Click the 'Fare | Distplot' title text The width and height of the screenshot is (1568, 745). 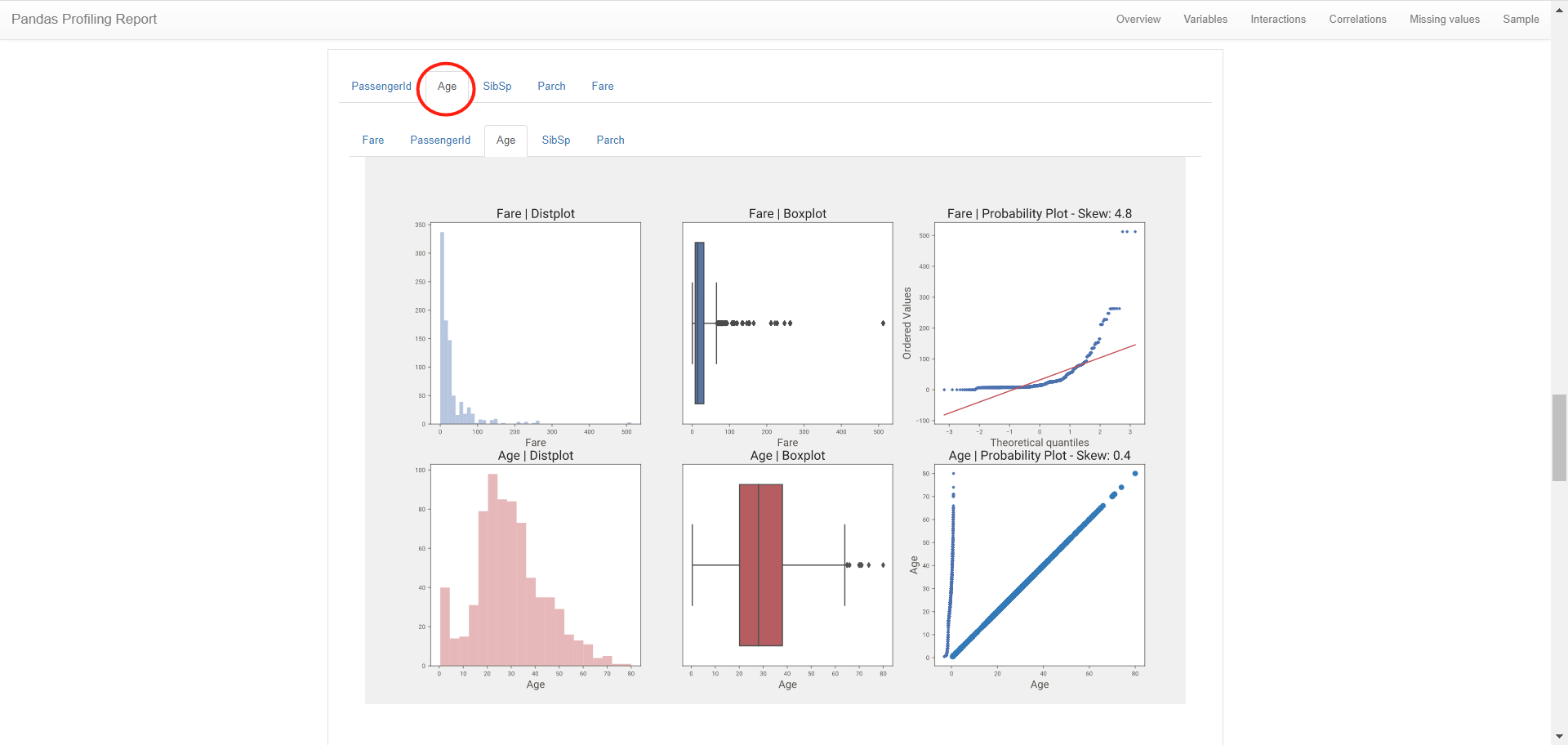click(535, 214)
